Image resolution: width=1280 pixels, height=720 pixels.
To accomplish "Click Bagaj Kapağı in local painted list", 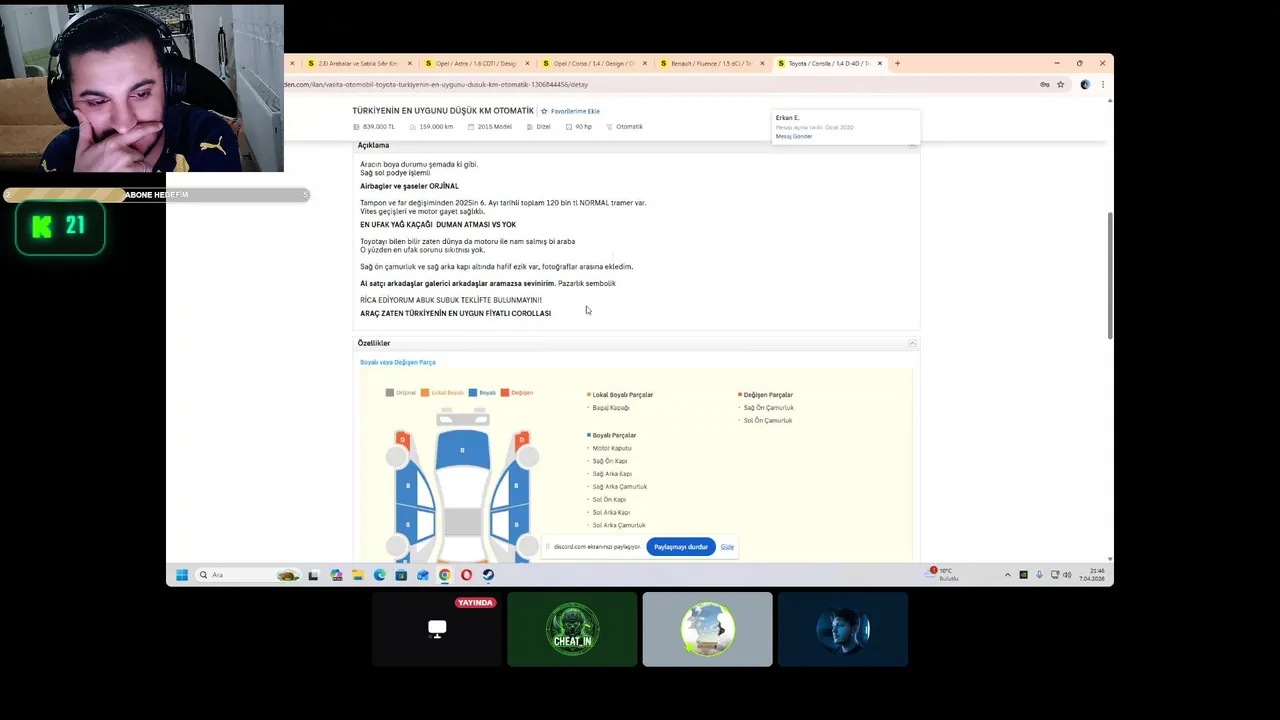I will (611, 407).
